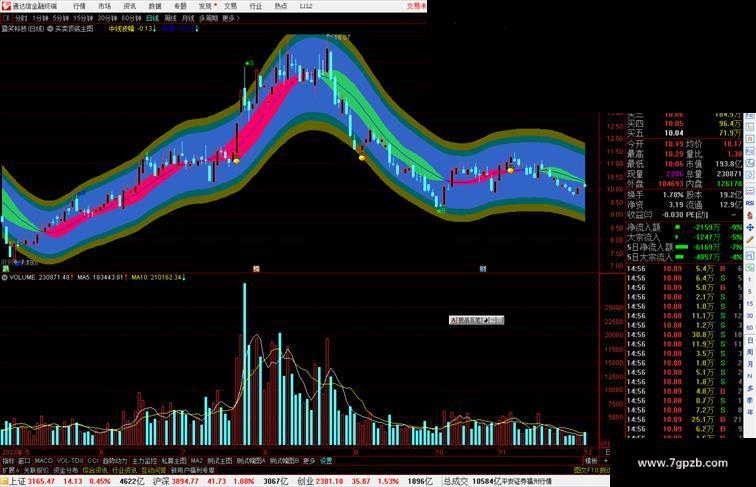Click the 1-minute button in the right toolbar

750,280
